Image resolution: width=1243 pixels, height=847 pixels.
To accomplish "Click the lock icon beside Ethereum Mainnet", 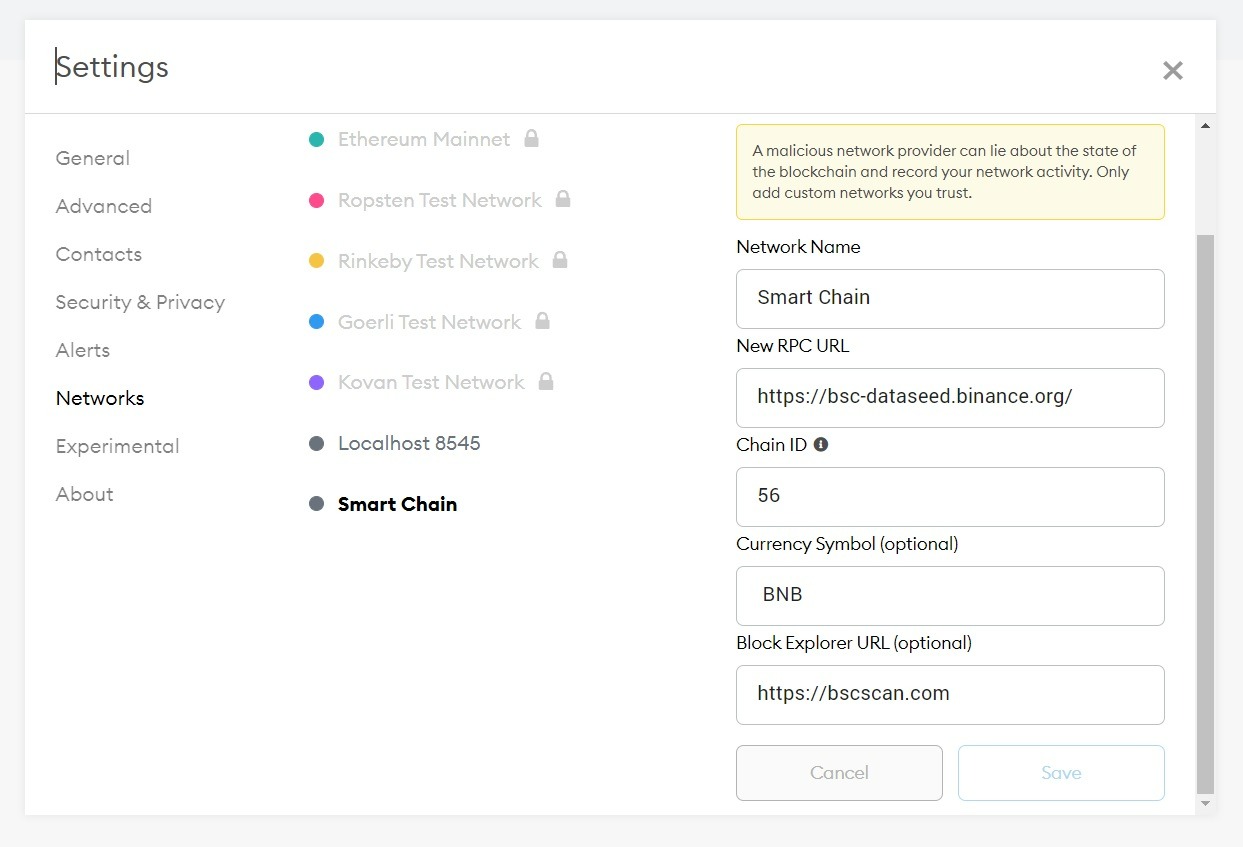I will [x=532, y=138].
